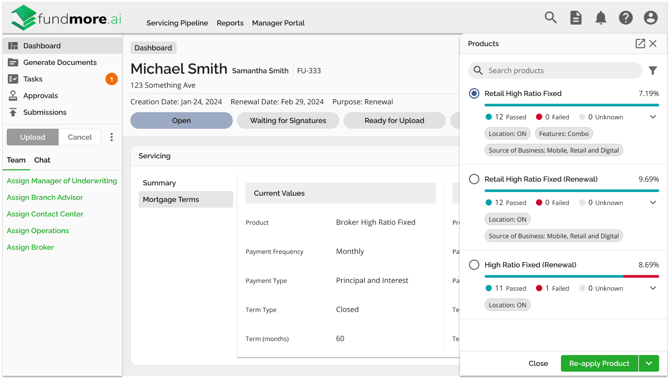670x379 pixels.
Task: Click Re-apply Product button
Action: coord(599,364)
